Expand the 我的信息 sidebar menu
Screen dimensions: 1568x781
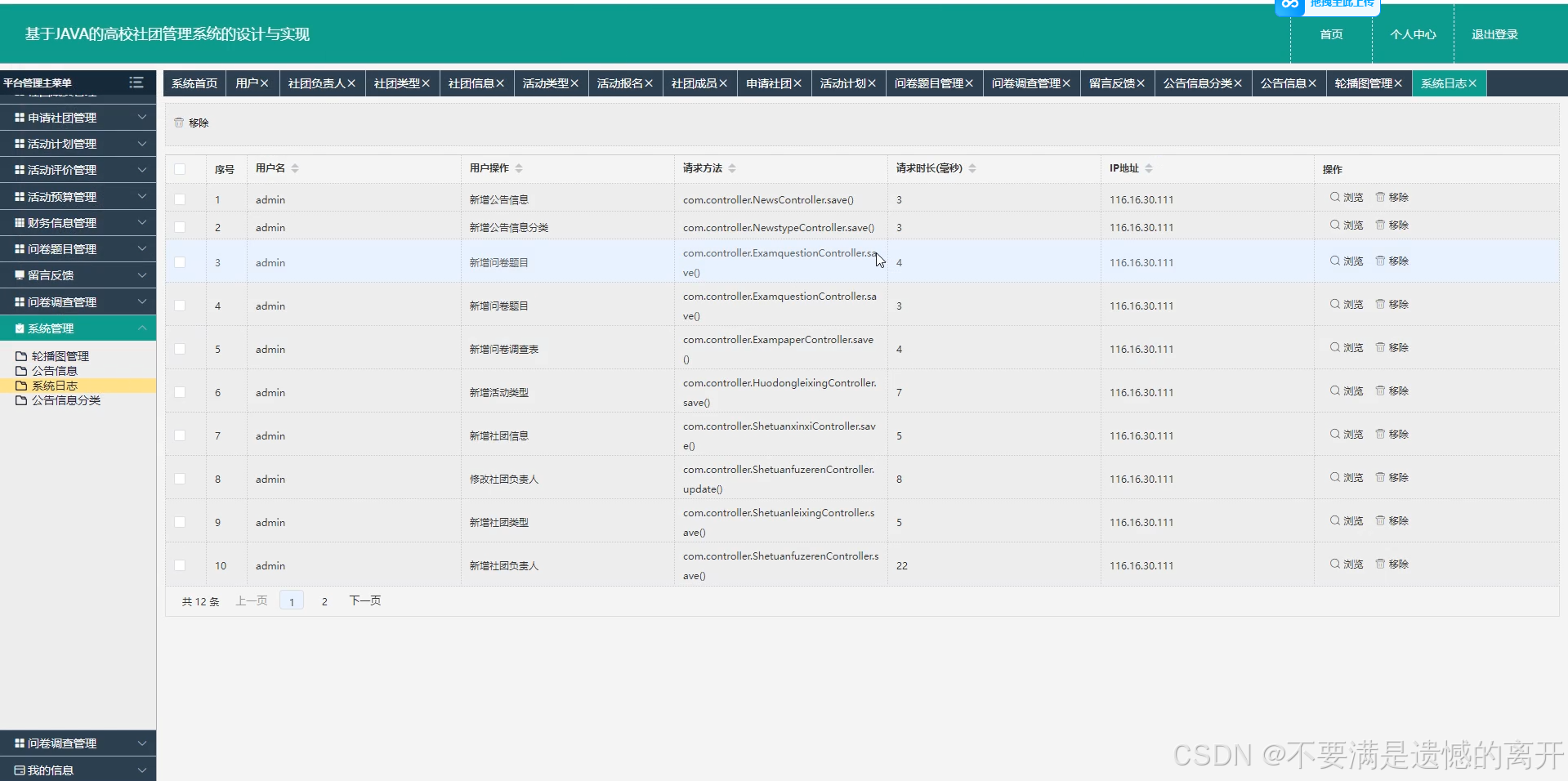[x=78, y=770]
